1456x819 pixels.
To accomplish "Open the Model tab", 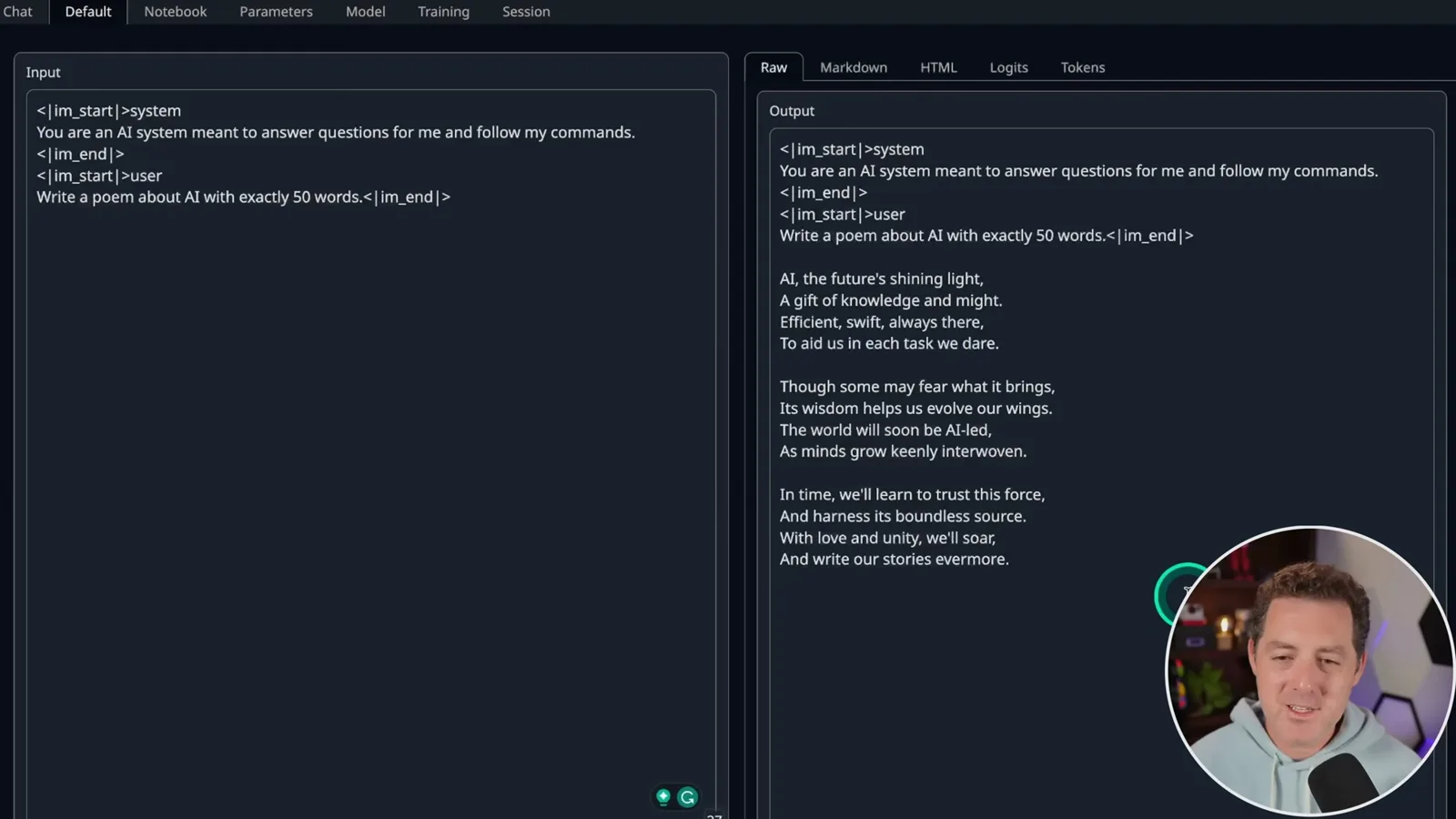I will tap(366, 12).
